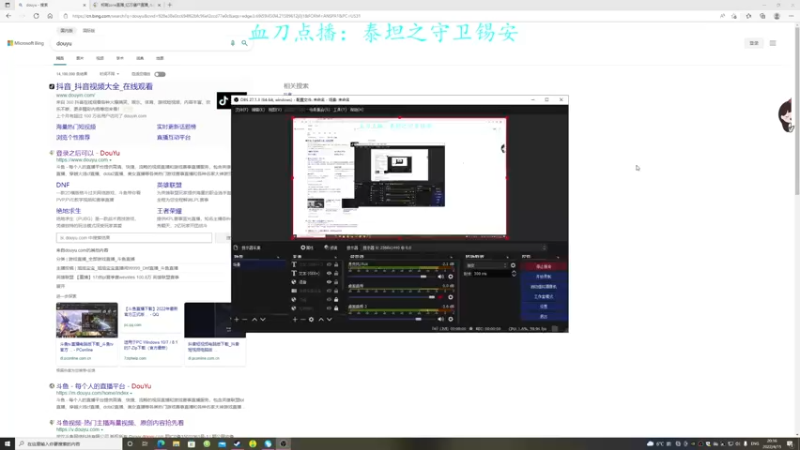The width and height of the screenshot is (800, 450).
Task: Click the red 停止推流 button in OBS
Action: tap(543, 266)
